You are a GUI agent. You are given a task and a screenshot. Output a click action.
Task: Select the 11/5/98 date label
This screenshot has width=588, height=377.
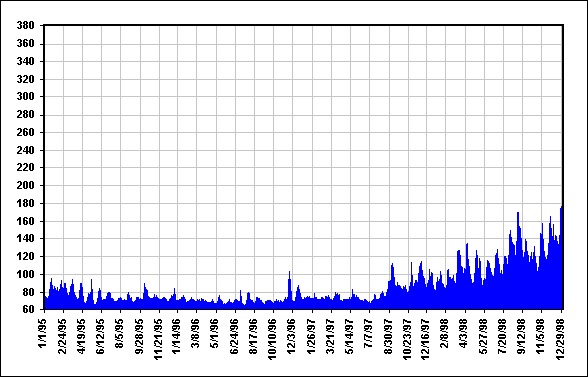pyautogui.click(x=541, y=335)
